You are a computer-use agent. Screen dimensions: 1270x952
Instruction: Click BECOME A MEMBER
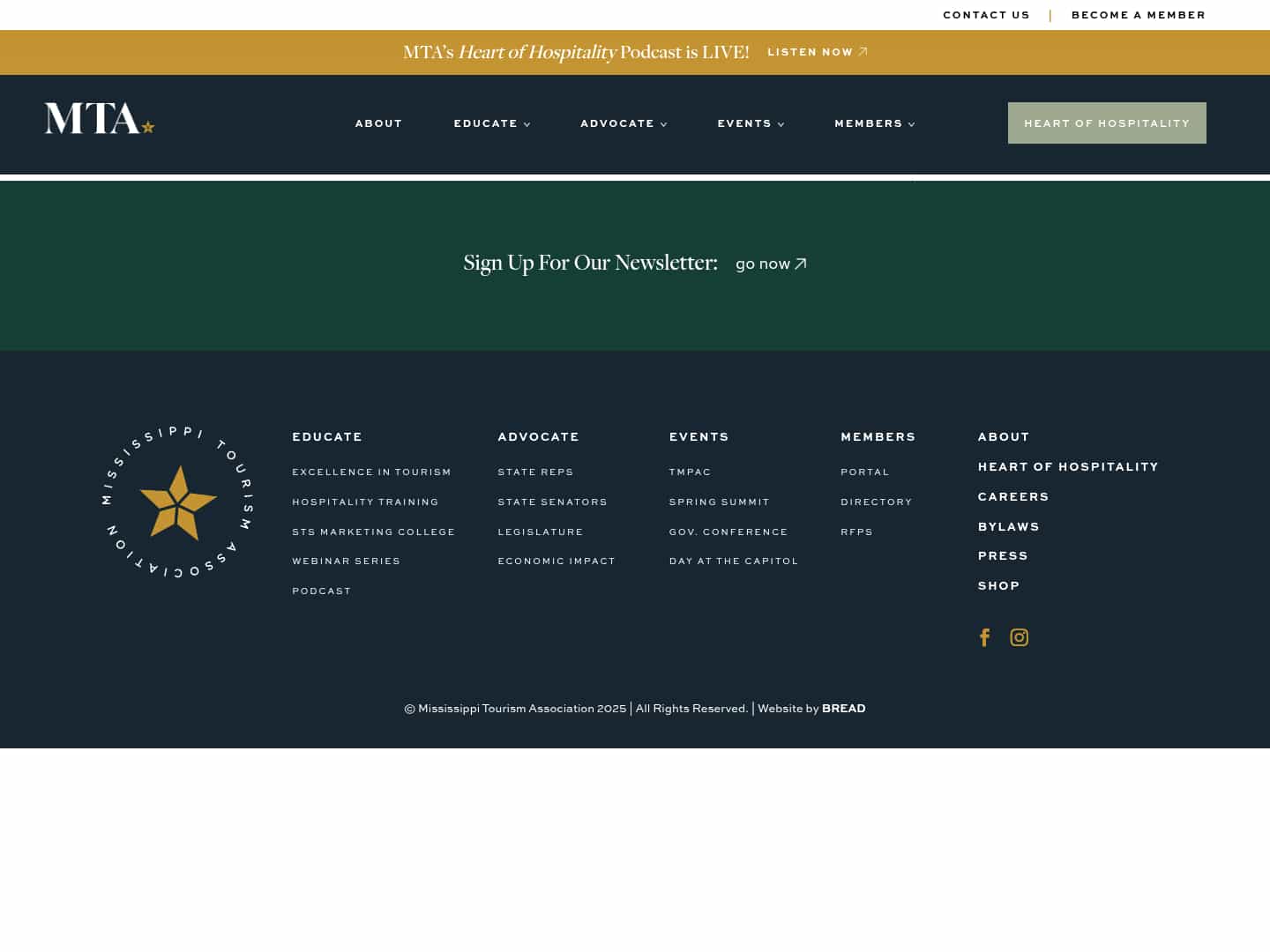pos(1139,15)
